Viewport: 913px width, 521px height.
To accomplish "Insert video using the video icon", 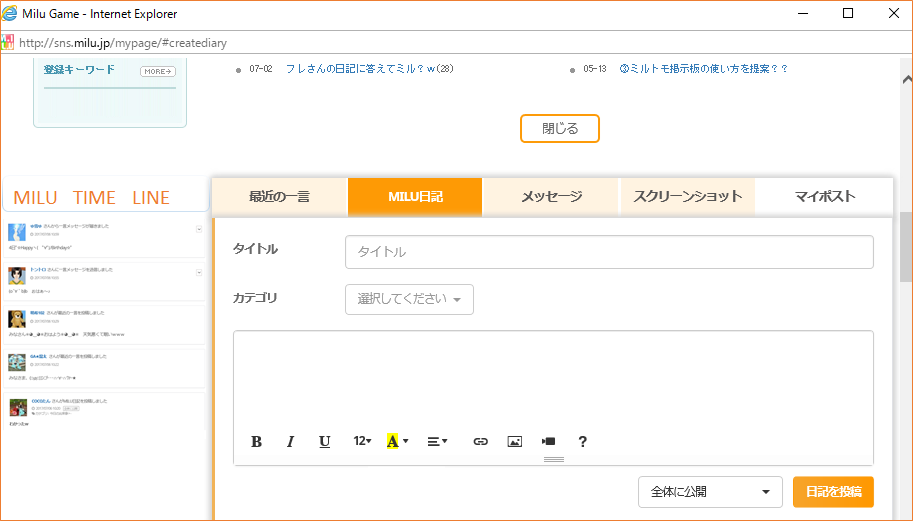I will 548,441.
